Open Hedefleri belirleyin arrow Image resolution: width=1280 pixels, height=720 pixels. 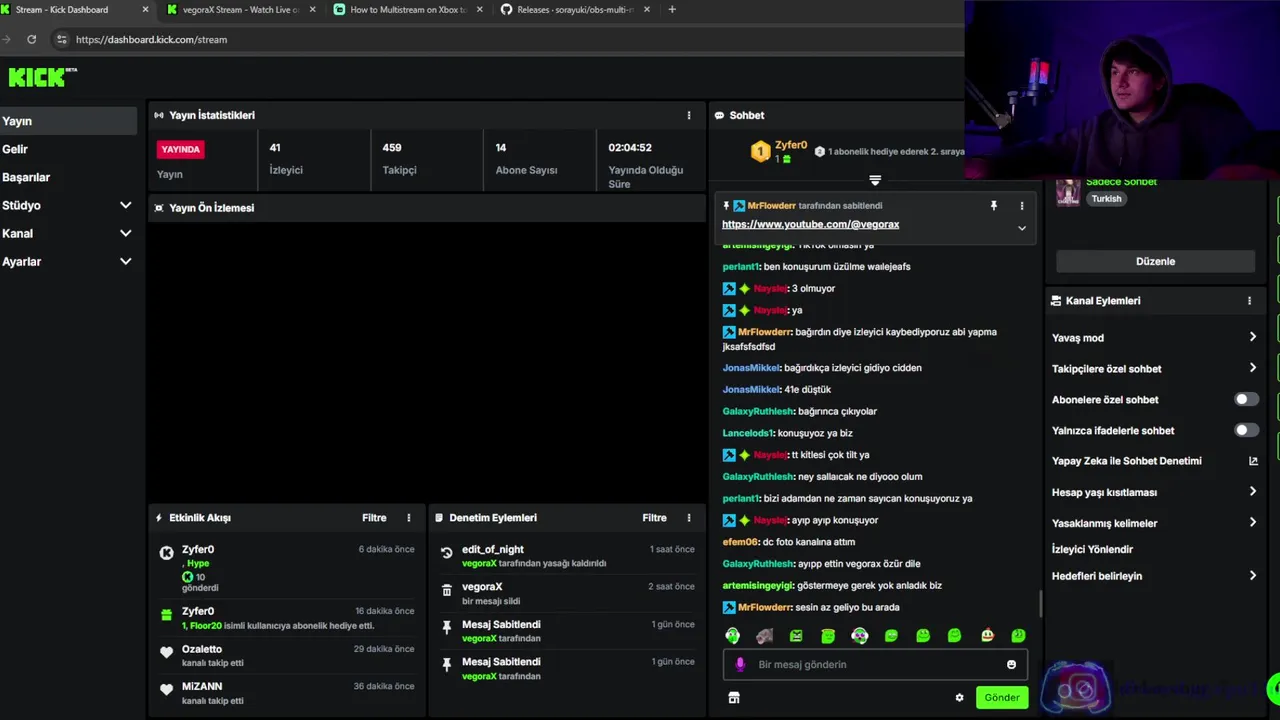click(1252, 576)
